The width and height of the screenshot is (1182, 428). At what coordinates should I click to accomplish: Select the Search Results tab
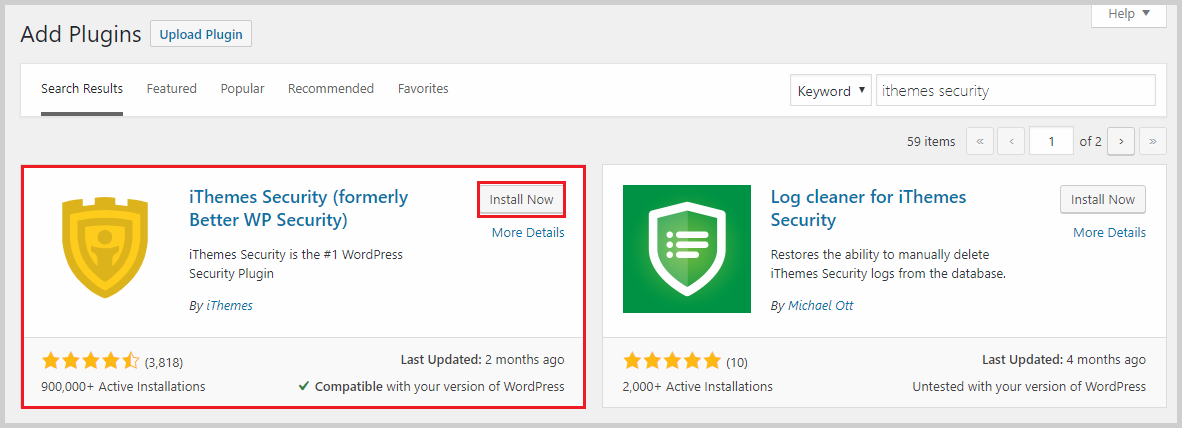[81, 89]
